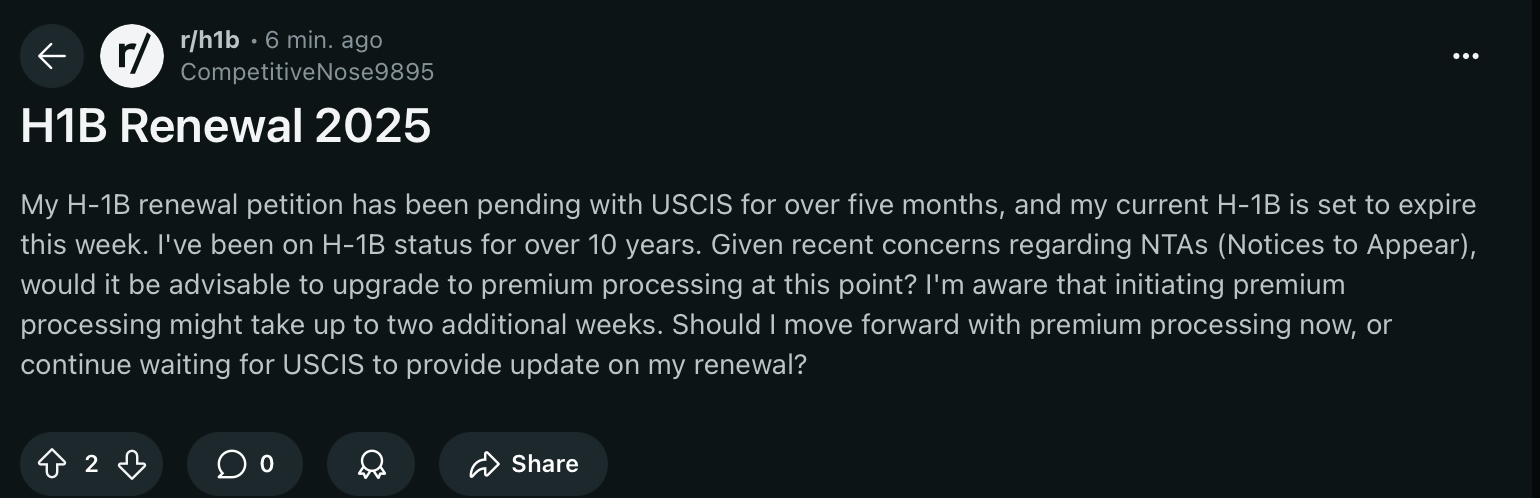Open comments via the speech bubble icon
Viewport: 1540px width, 498px height.
tap(231, 464)
